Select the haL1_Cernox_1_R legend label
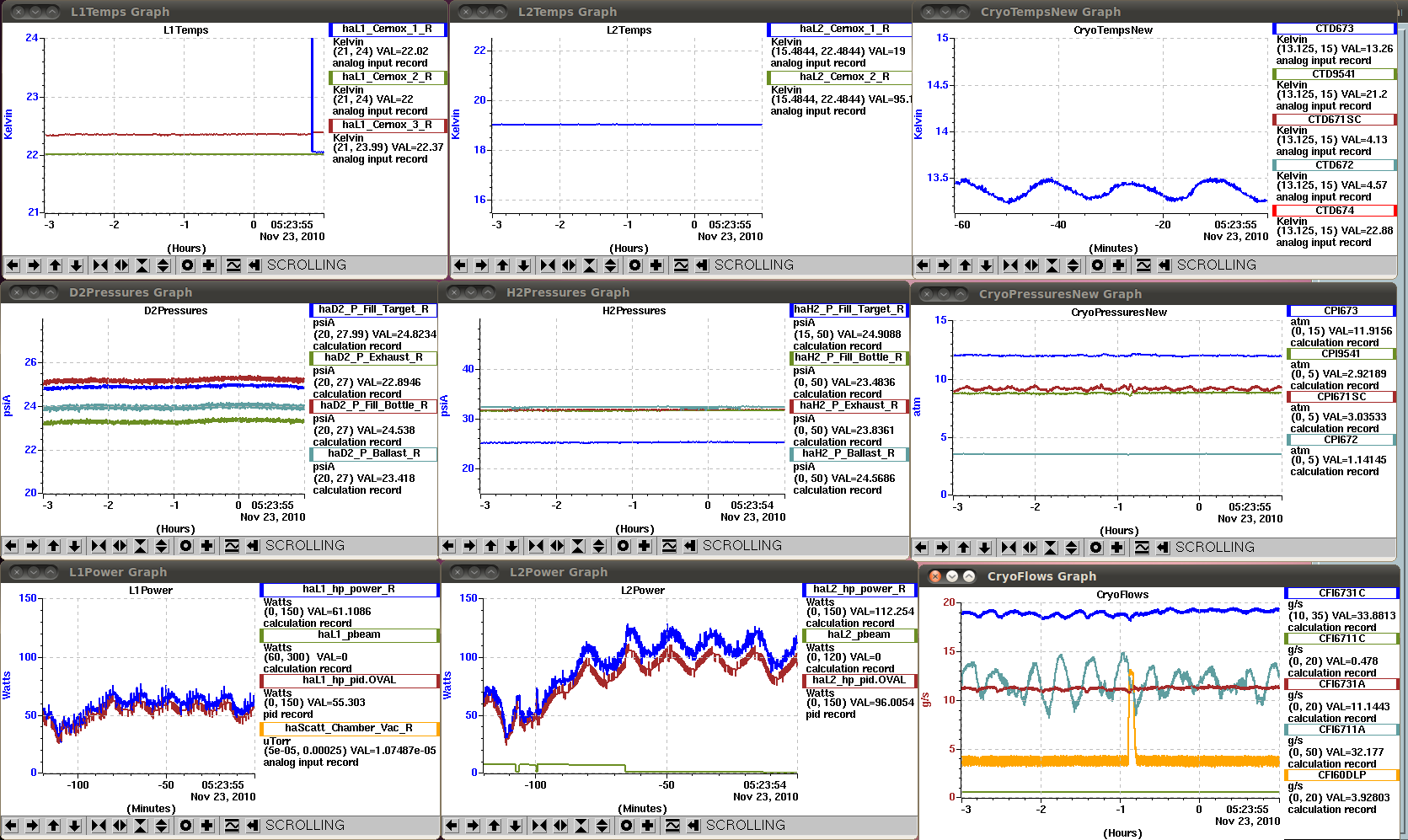 [x=387, y=29]
